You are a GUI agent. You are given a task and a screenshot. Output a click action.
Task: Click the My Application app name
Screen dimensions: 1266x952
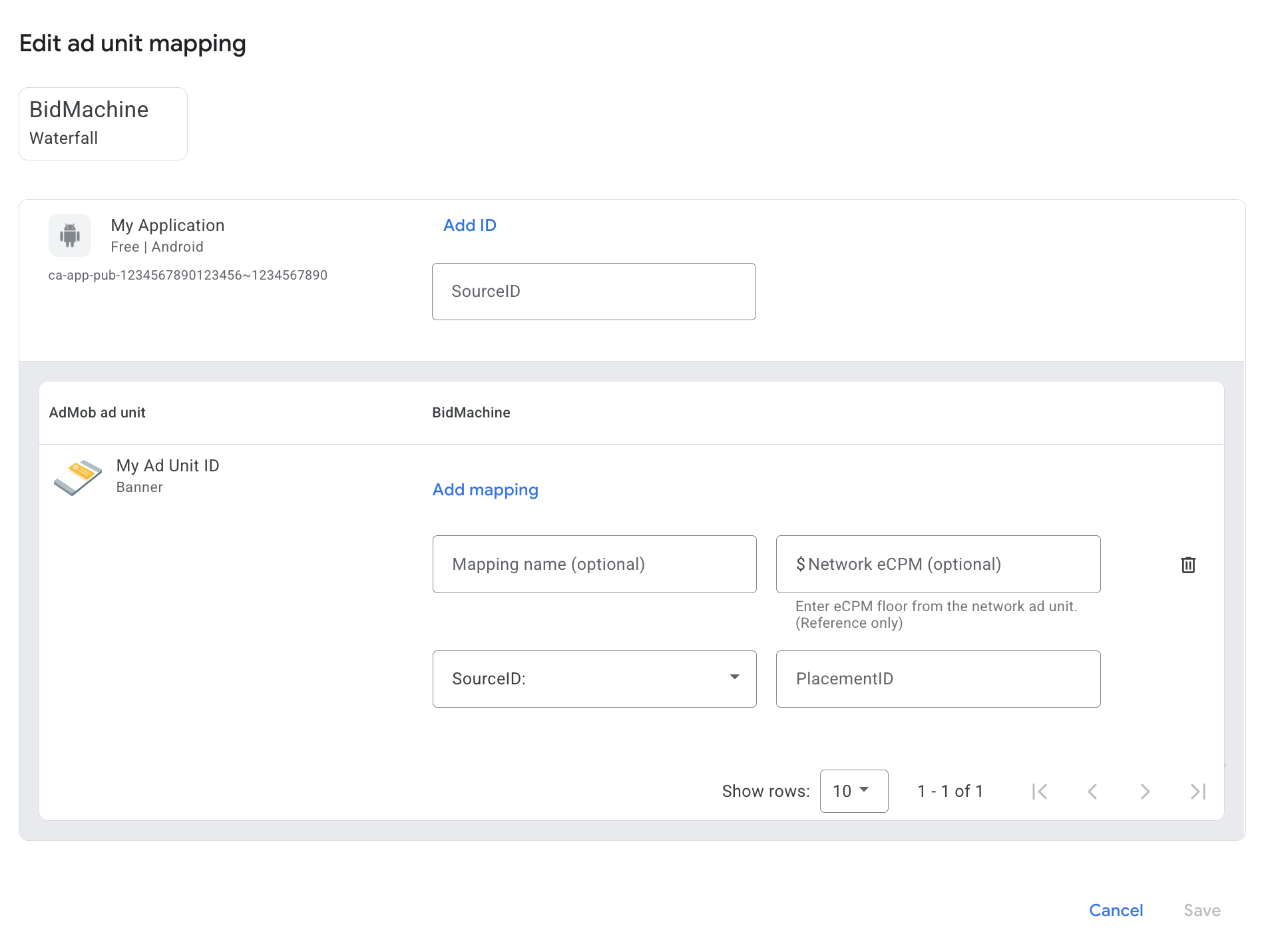pos(168,225)
